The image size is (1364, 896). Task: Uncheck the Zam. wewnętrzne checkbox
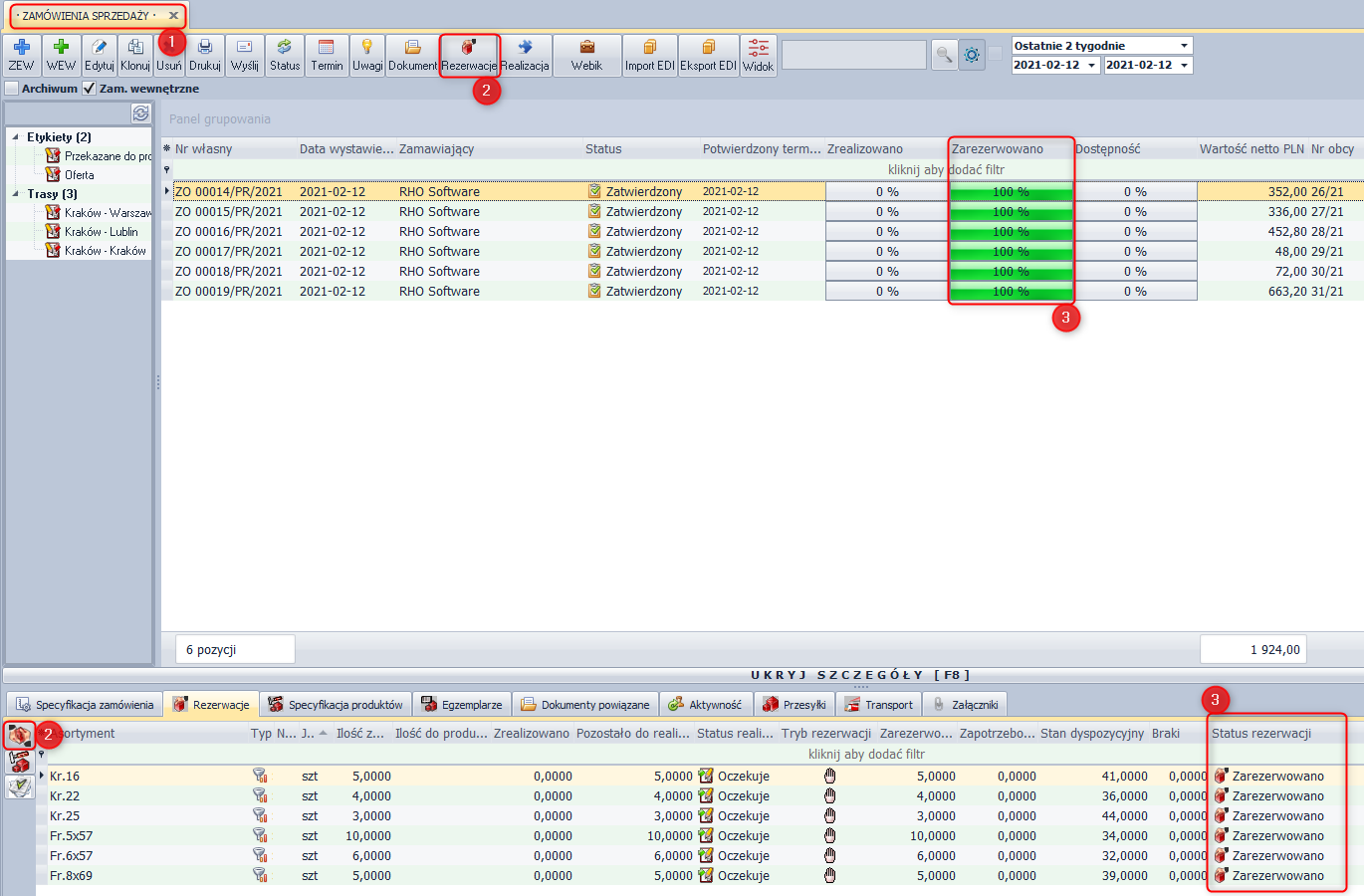[x=90, y=89]
